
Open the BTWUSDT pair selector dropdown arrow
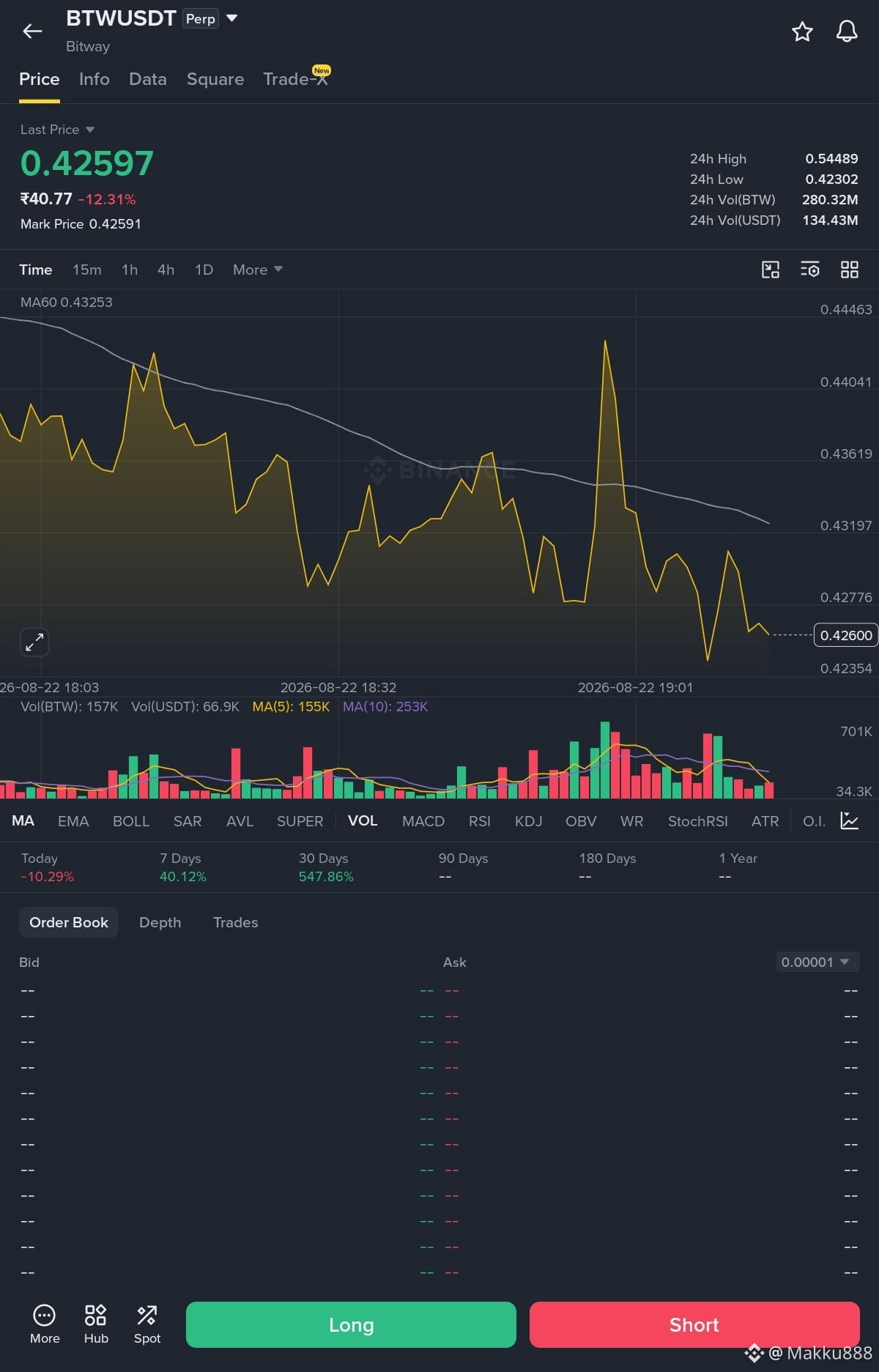click(x=232, y=18)
